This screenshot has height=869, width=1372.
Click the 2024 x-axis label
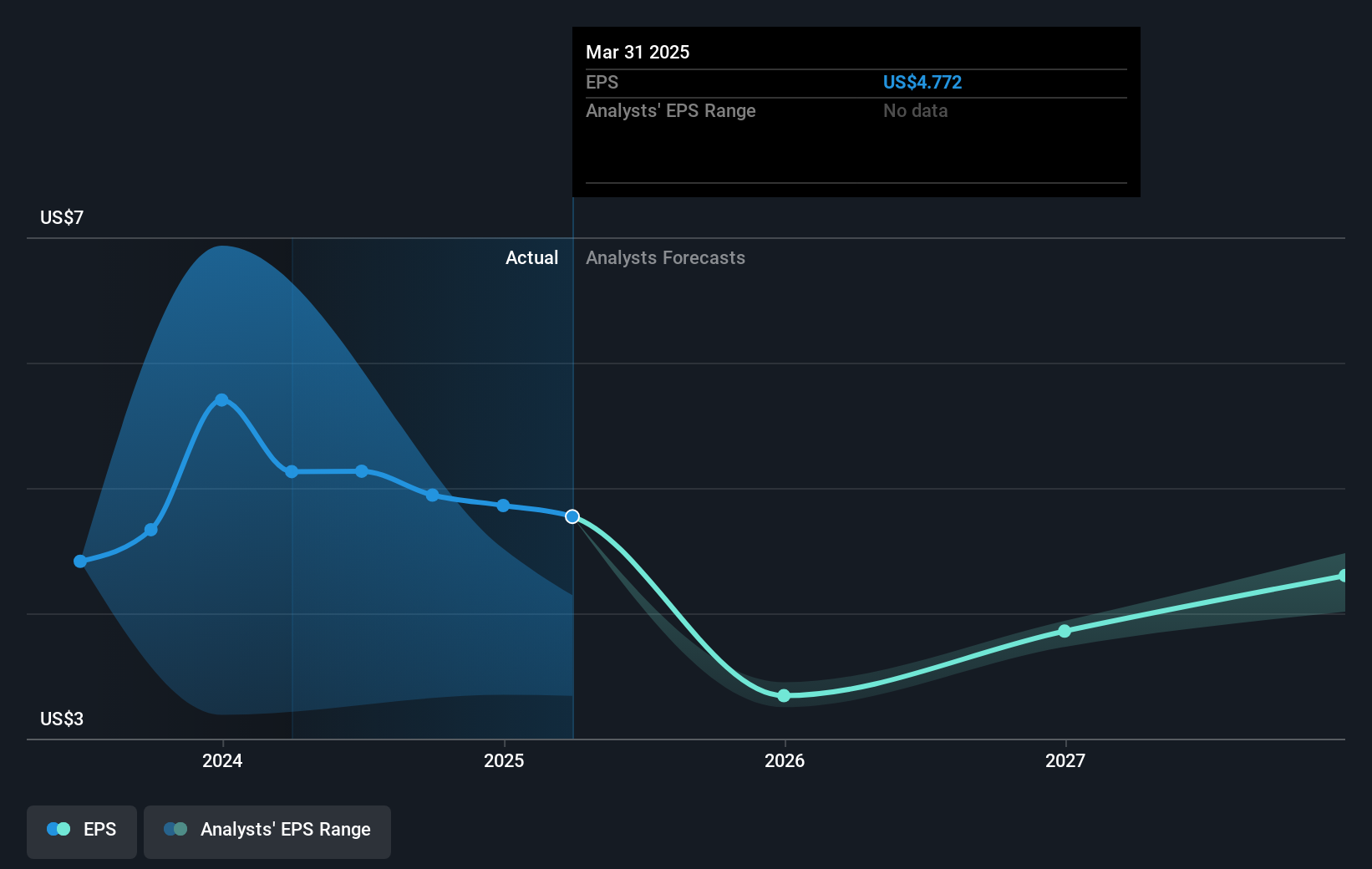[222, 760]
